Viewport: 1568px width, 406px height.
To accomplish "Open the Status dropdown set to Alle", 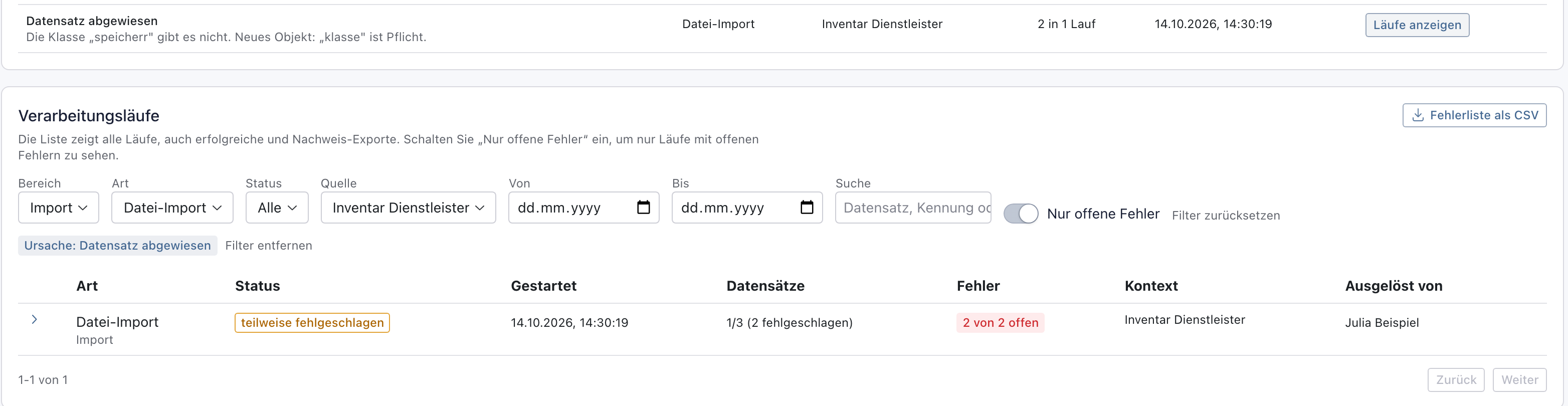I will [x=277, y=208].
